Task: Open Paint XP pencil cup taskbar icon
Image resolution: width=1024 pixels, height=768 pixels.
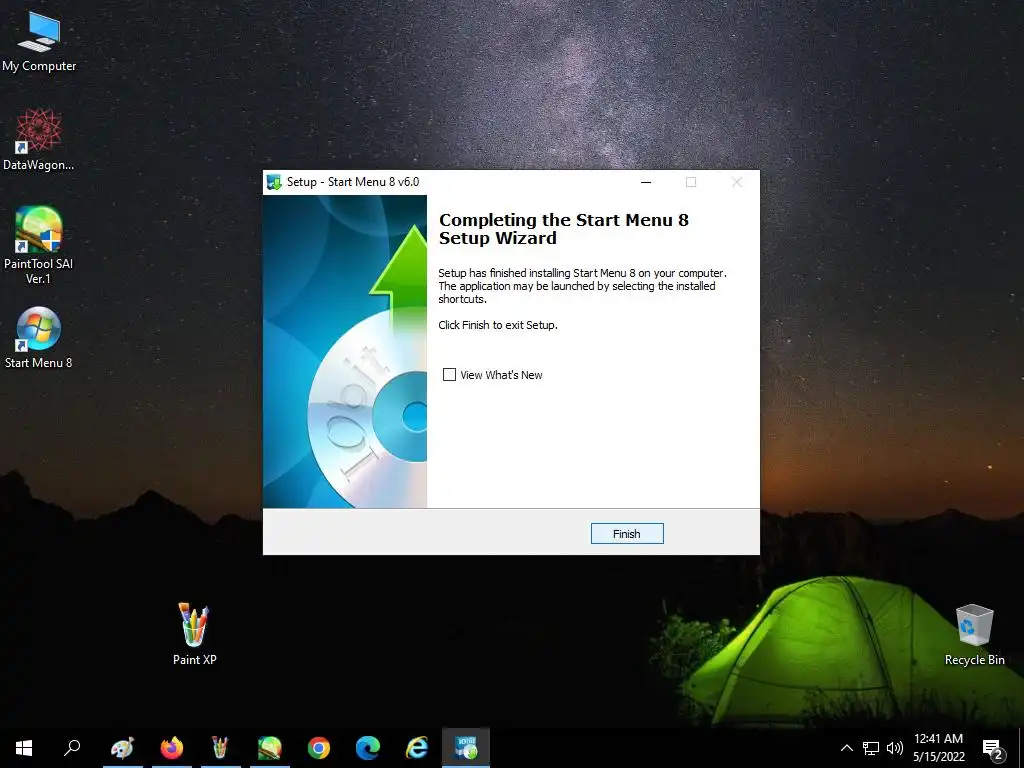Action: tap(221, 748)
